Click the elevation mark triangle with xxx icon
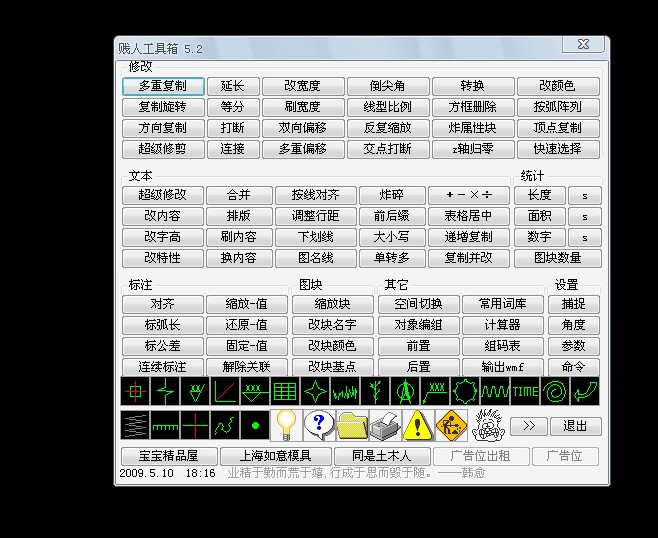Image resolution: width=658 pixels, height=538 pixels. click(x=255, y=391)
